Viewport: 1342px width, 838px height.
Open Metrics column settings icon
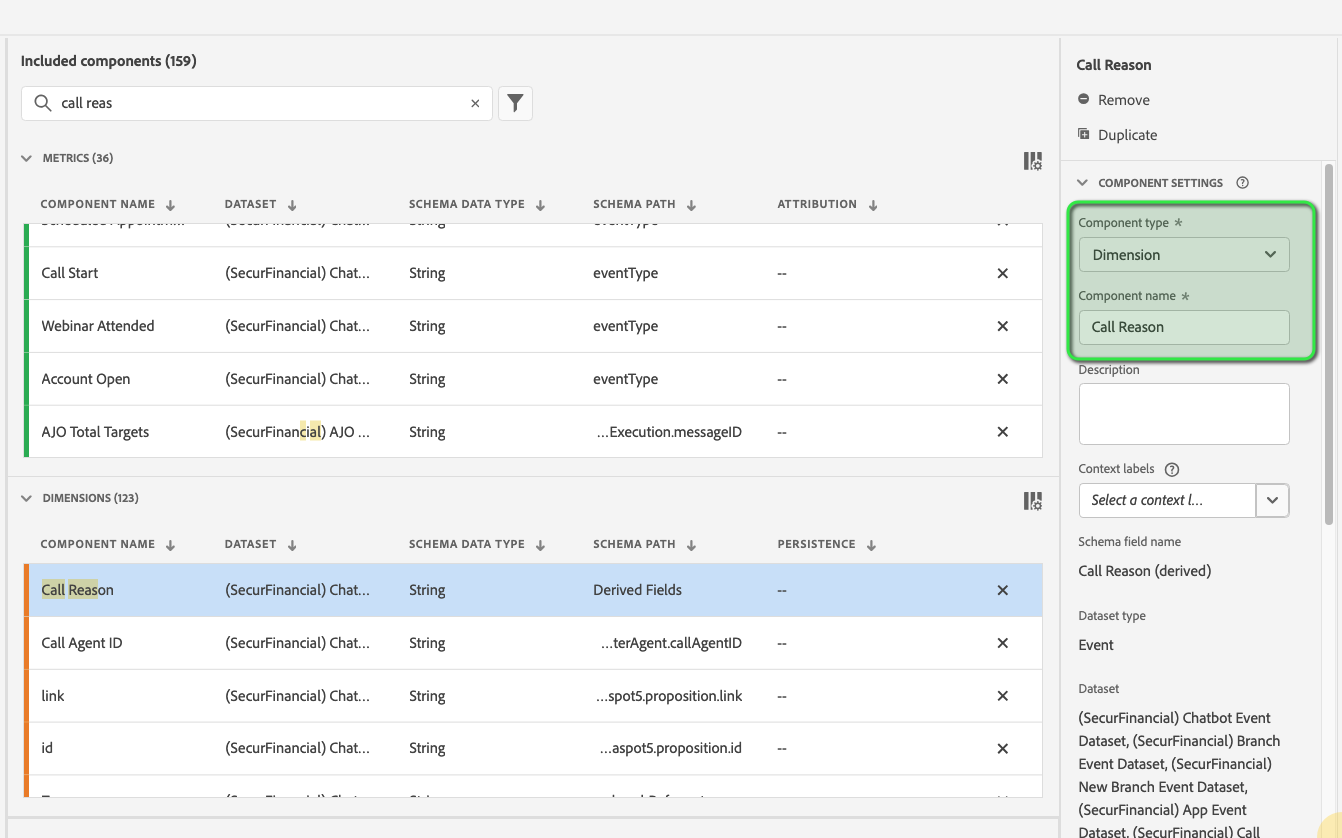1033,161
